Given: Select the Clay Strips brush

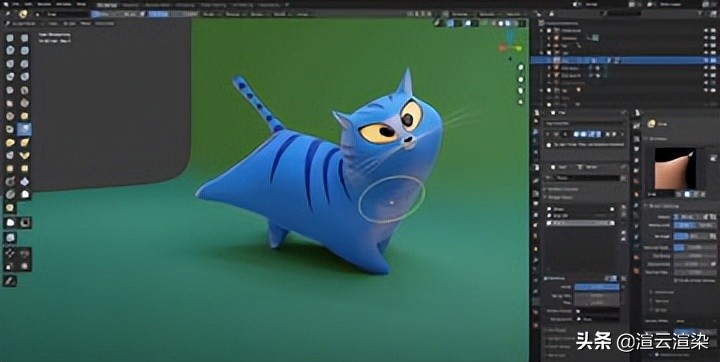Looking at the screenshot, I should click(x=24, y=51).
